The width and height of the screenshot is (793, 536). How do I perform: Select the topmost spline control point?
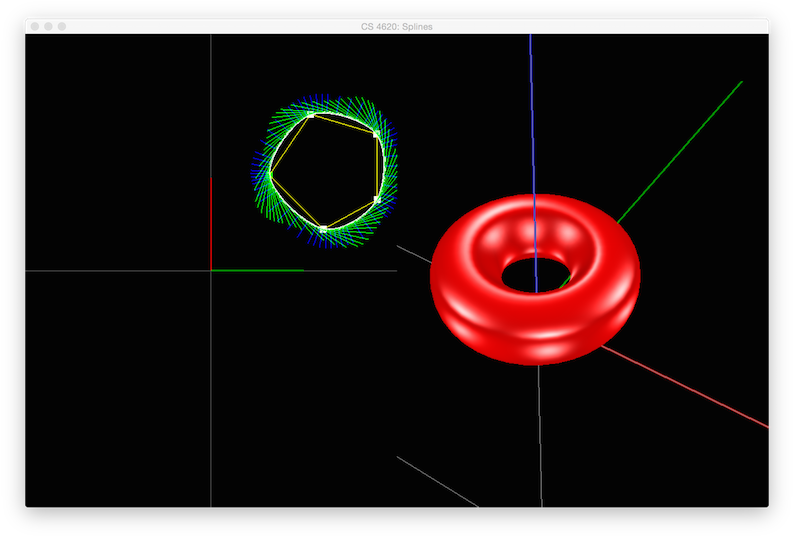[x=310, y=116]
